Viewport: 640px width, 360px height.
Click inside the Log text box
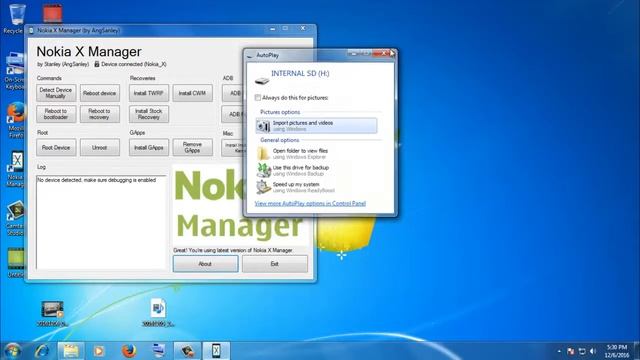[101, 222]
